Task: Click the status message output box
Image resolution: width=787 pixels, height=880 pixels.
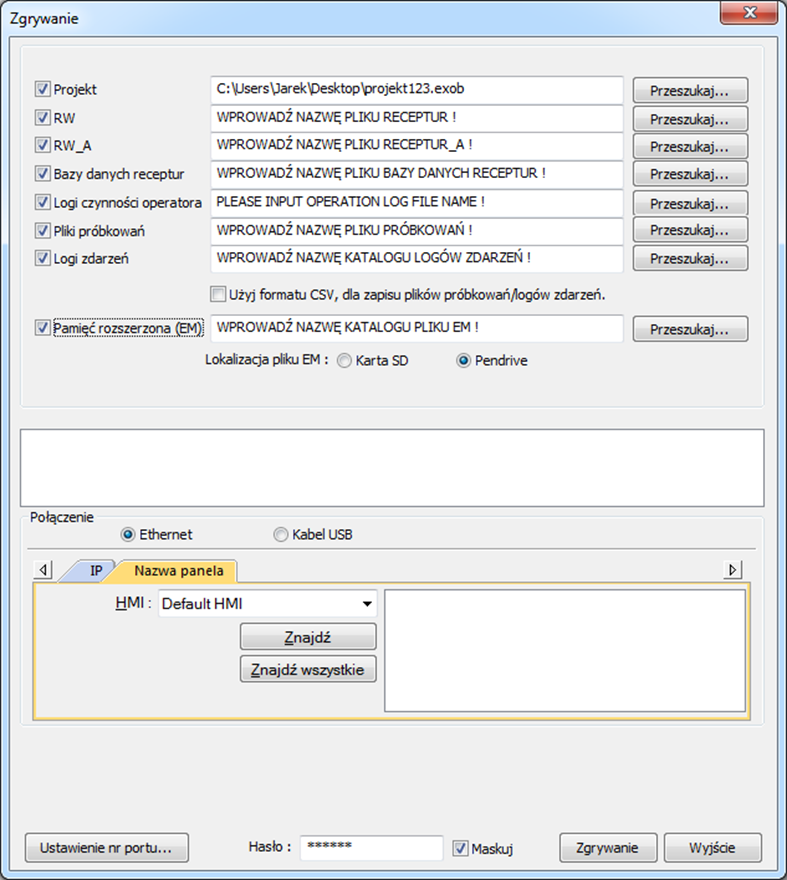Action: point(392,468)
